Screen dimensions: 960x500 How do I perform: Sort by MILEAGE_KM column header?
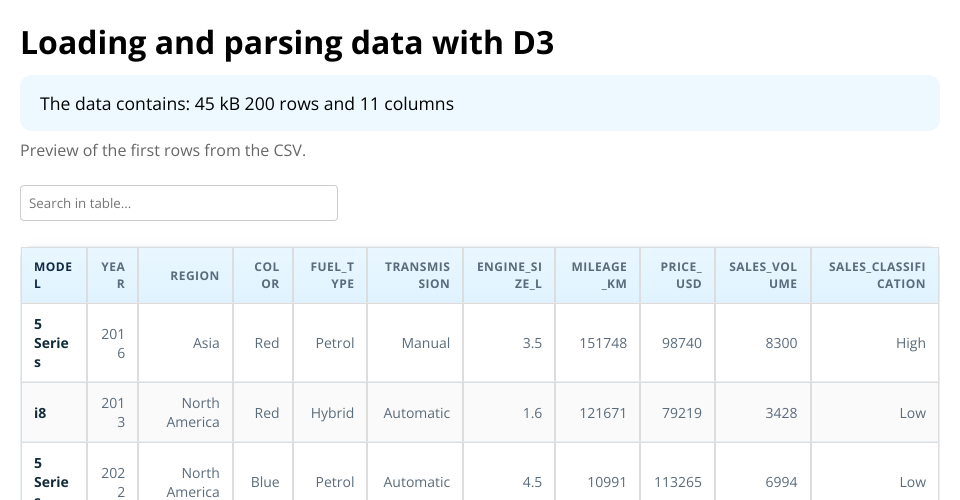[599, 275]
